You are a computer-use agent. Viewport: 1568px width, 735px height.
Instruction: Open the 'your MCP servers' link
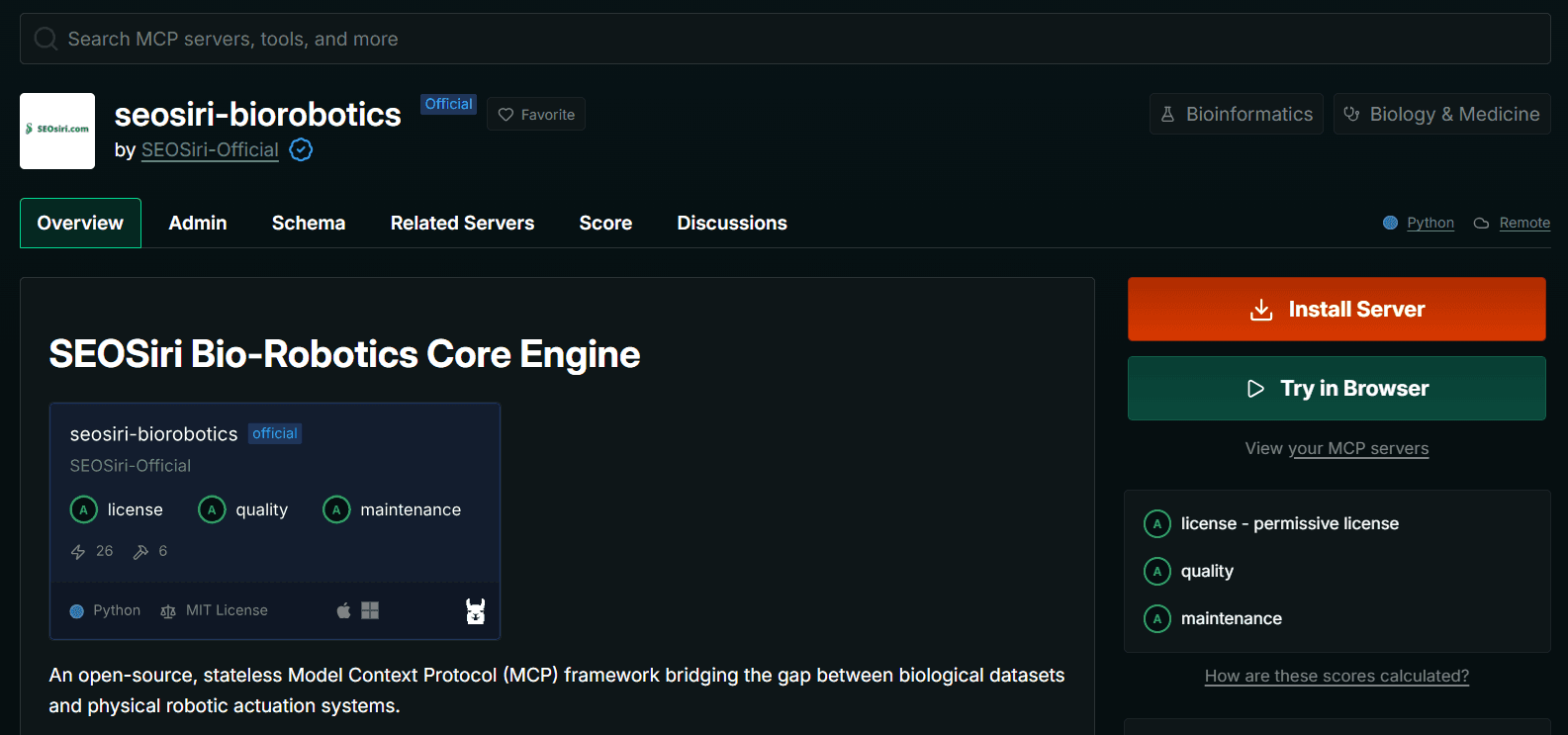[1358, 448]
